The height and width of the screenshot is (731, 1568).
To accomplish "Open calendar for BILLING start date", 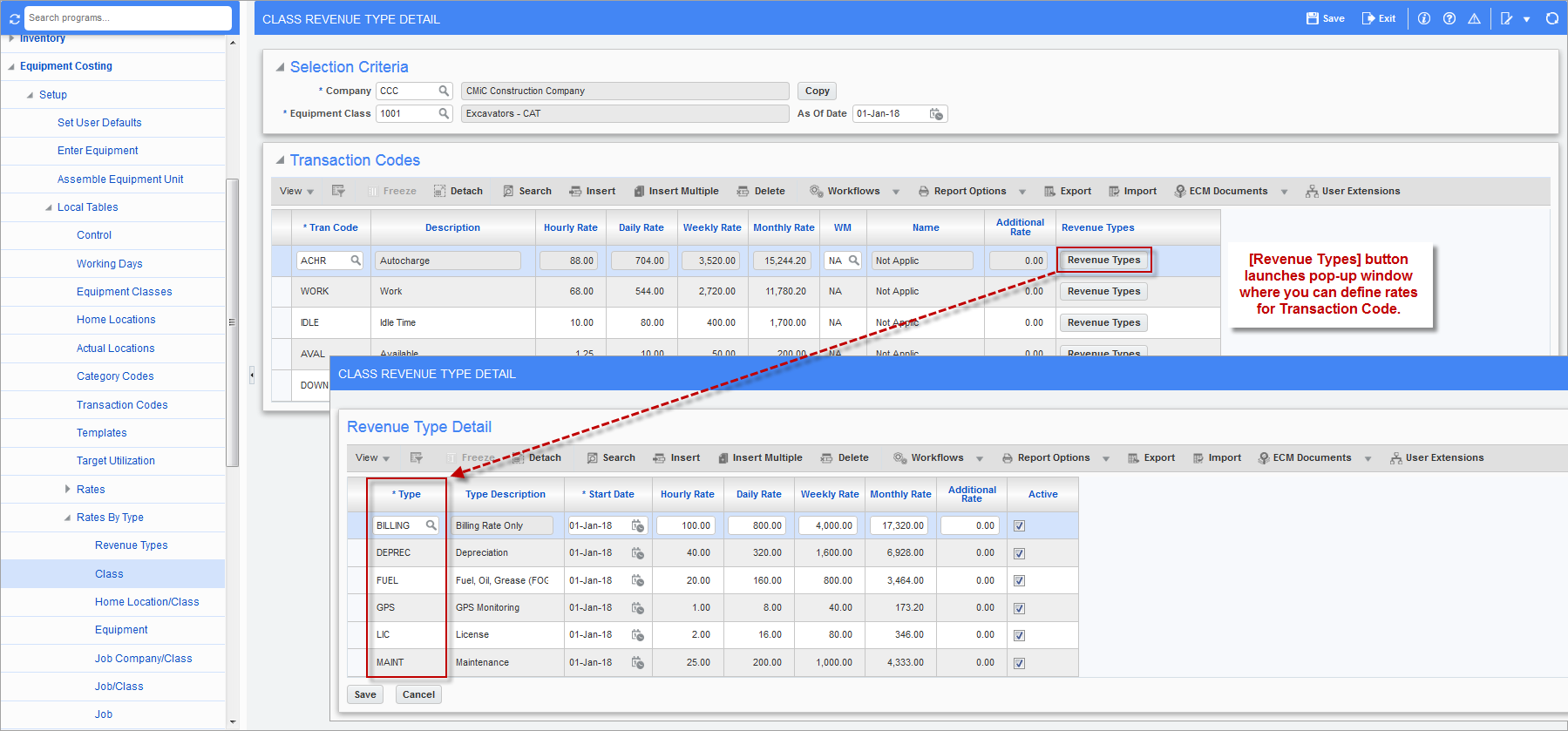I will (638, 526).
